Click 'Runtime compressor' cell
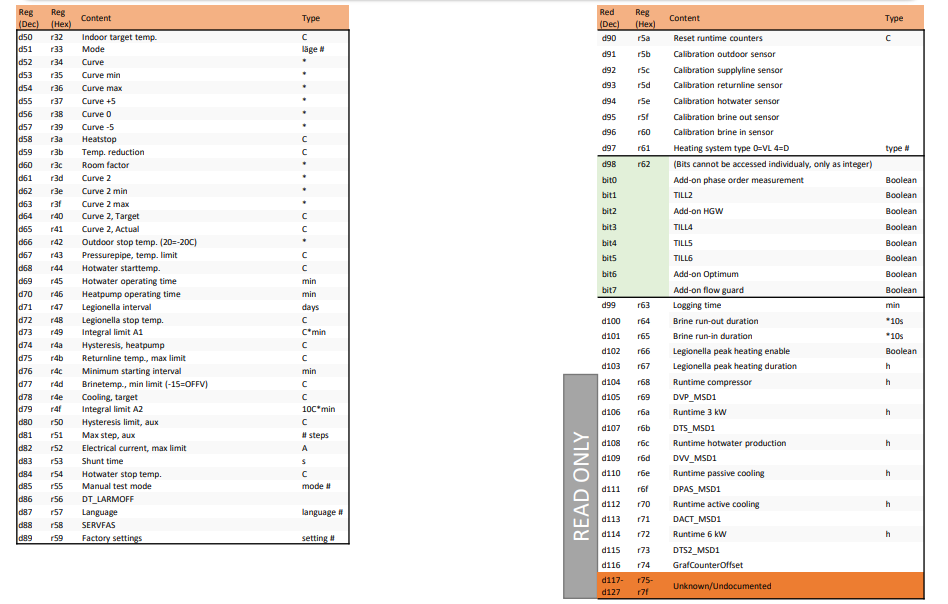The image size is (948, 604). point(712,382)
